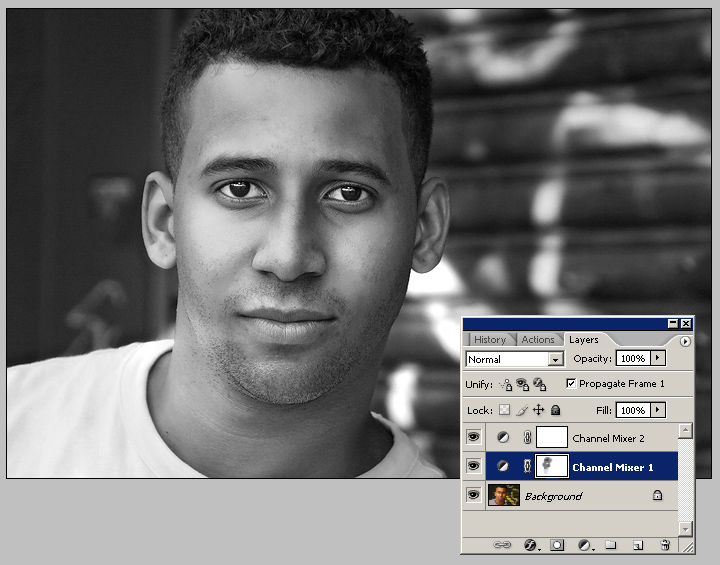Click the Add layer mask icon

click(557, 545)
